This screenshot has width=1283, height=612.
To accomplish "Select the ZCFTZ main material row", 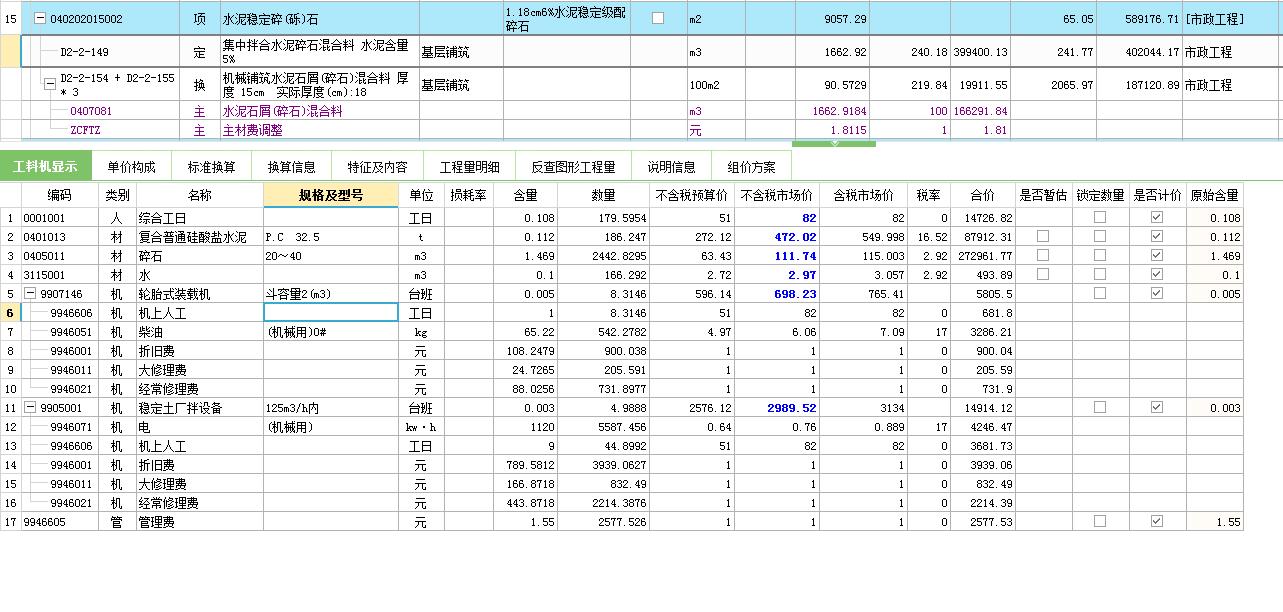I will click(x=85, y=130).
